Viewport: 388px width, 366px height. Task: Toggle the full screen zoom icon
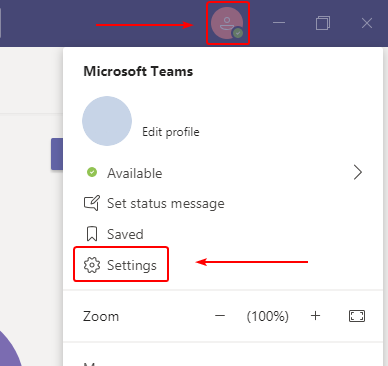coord(357,316)
